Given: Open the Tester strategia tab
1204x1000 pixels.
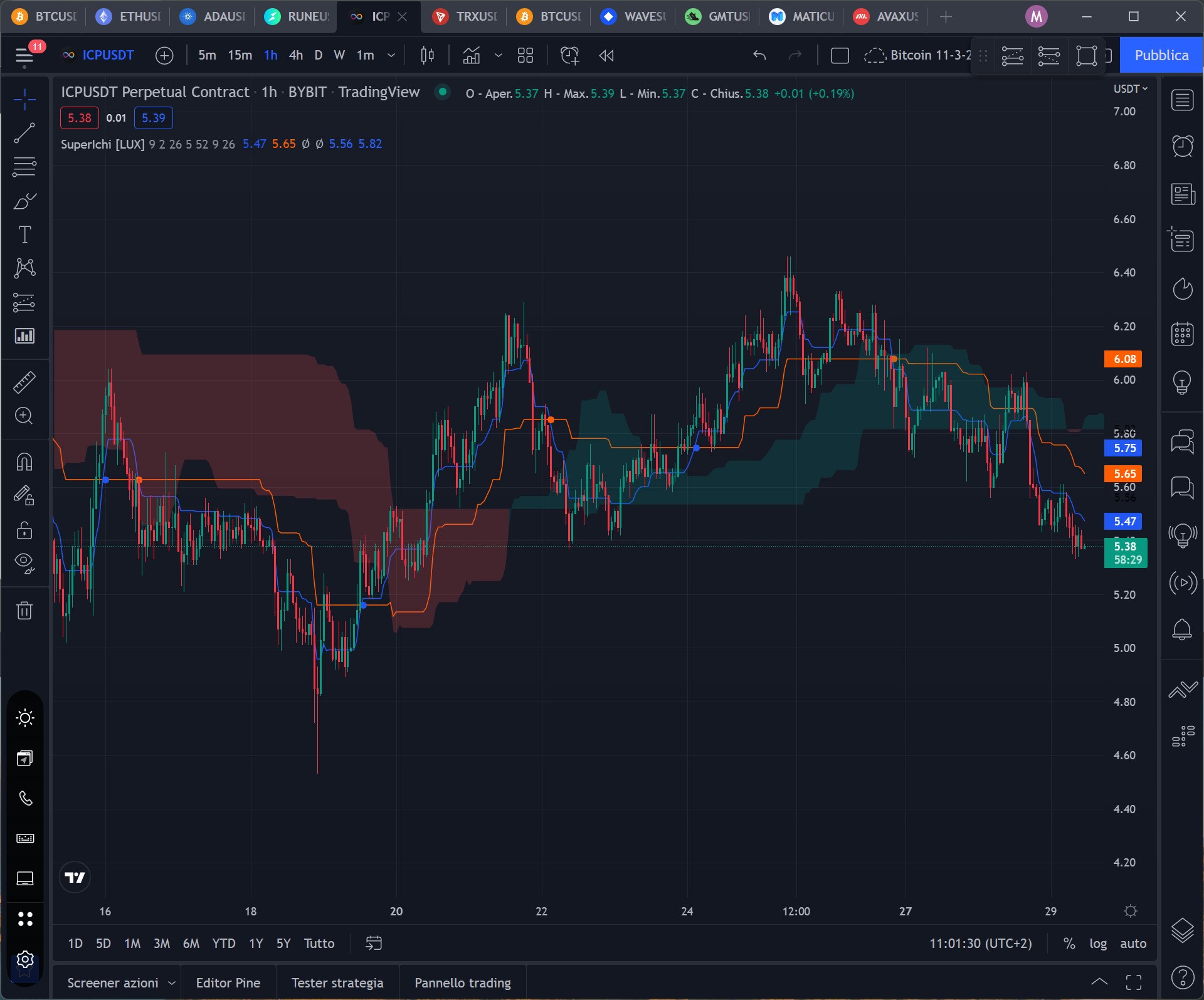Looking at the screenshot, I should point(337,983).
